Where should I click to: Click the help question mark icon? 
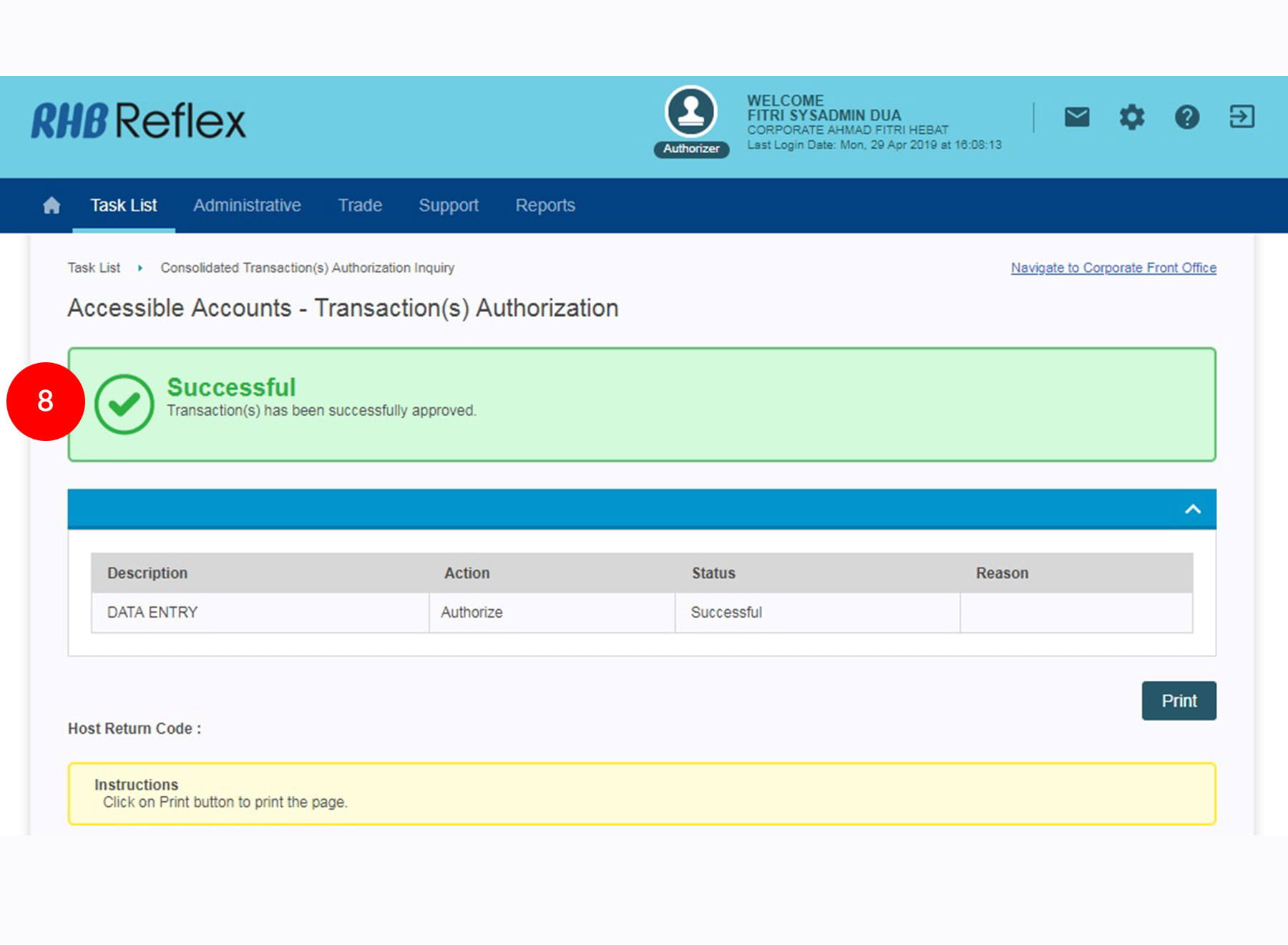(x=1186, y=117)
